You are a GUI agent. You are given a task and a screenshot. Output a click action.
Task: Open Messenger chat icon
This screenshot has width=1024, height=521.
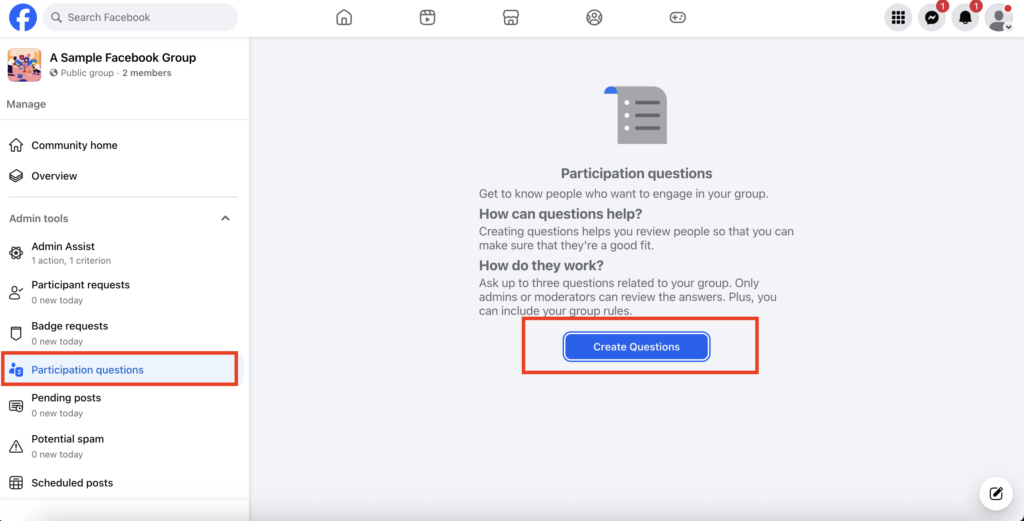[x=931, y=18]
